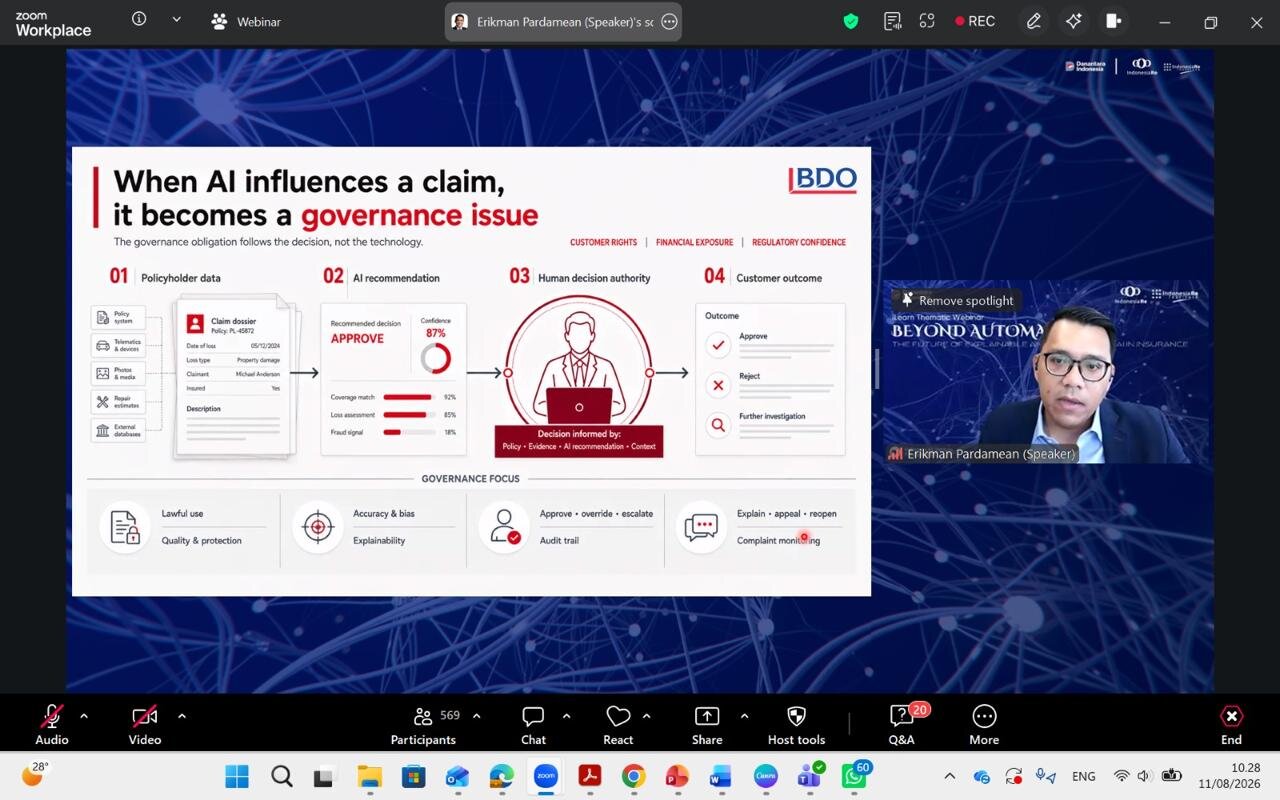Start camera with the Video button

pyautogui.click(x=145, y=724)
